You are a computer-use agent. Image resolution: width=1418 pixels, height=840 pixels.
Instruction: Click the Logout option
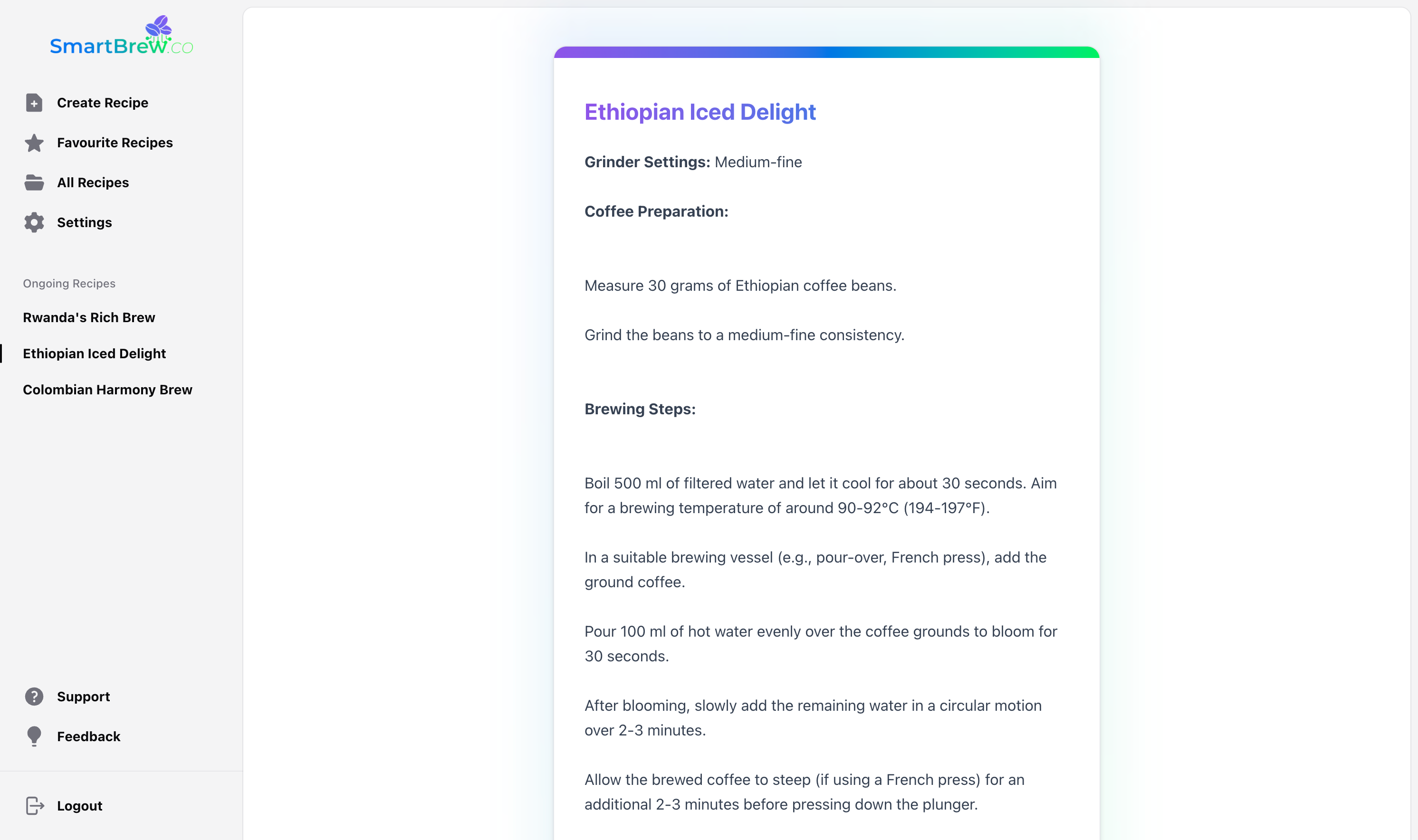pyautogui.click(x=79, y=805)
